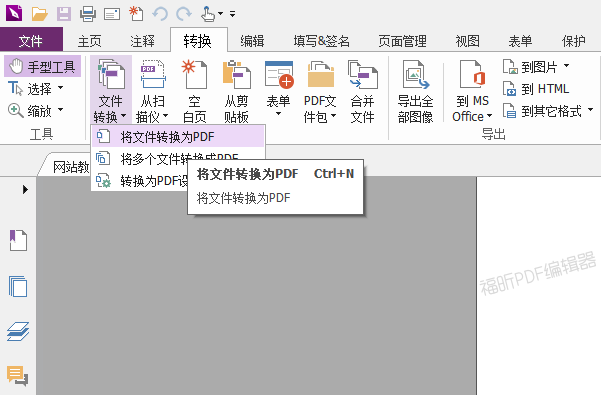Image resolution: width=601 pixels, height=395 pixels.
Task: Open the 表单 ribbon tab
Action: point(520,41)
